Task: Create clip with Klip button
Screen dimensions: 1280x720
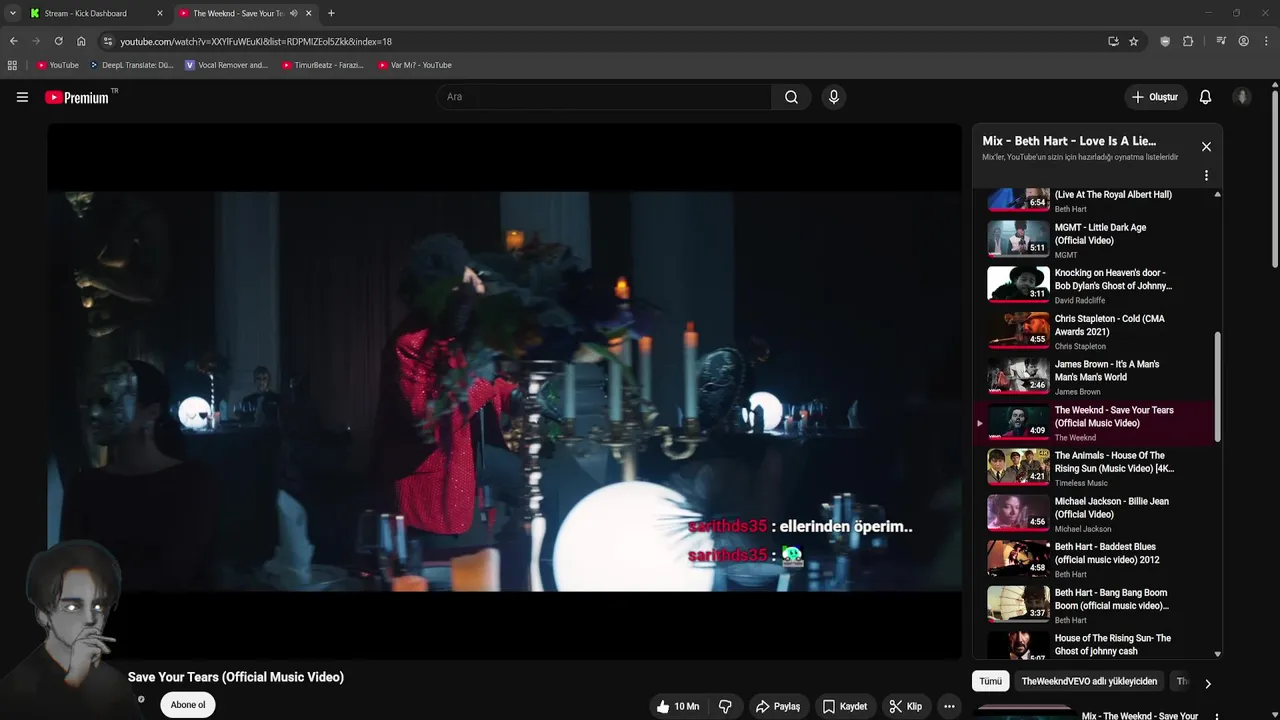Action: coord(905,706)
